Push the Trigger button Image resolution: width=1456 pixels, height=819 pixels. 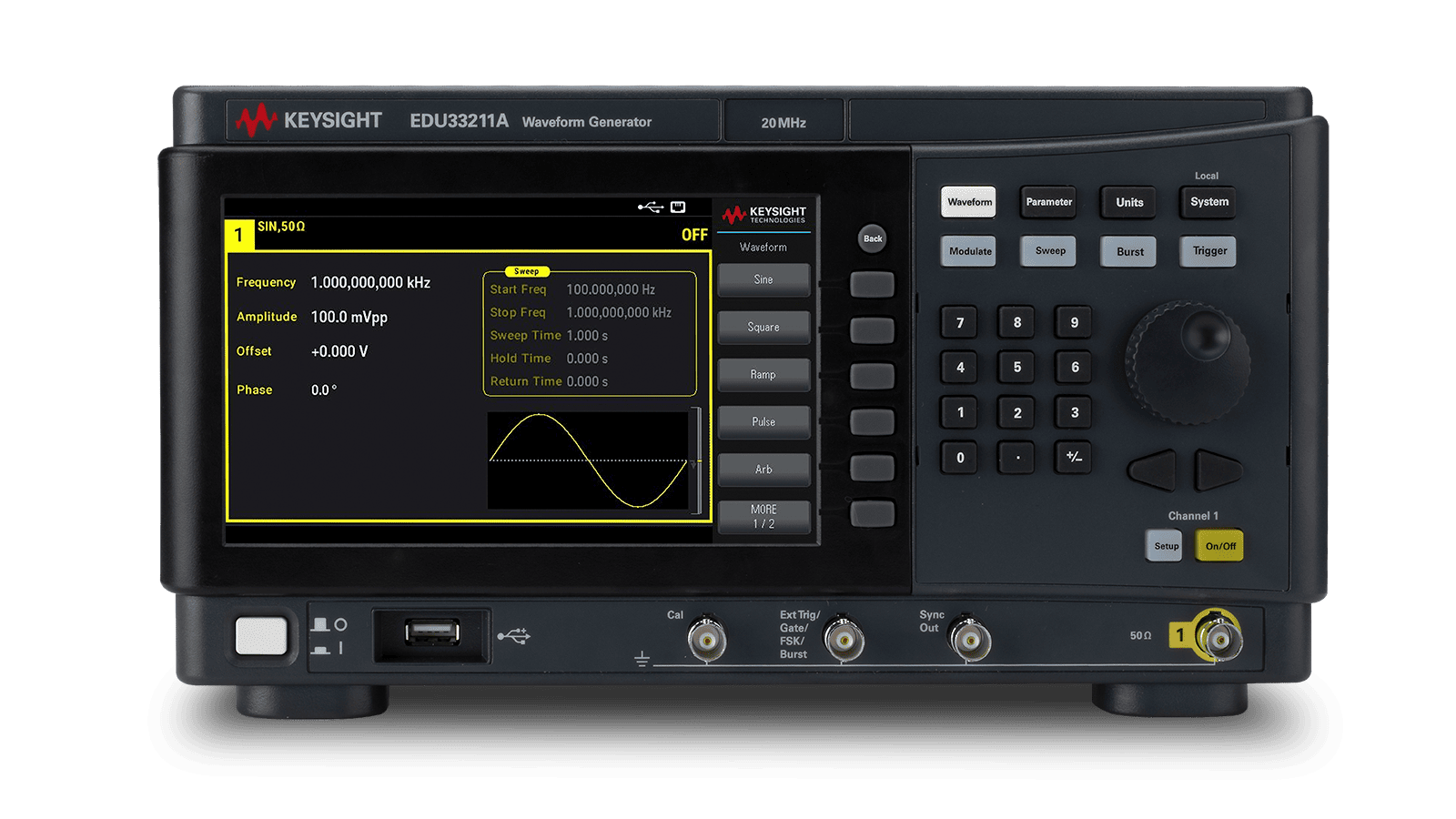[1208, 251]
